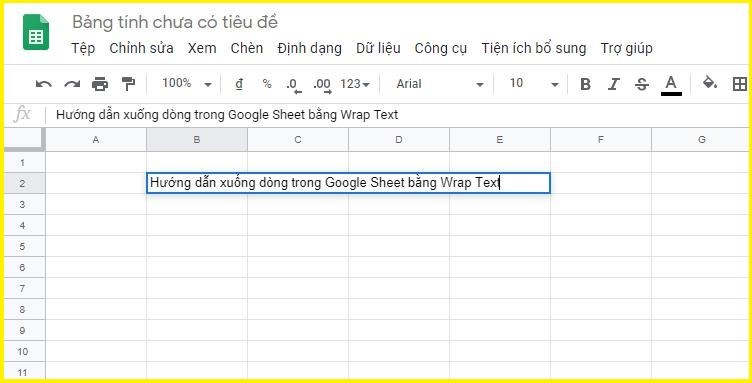Open the text color picker

[x=671, y=85]
